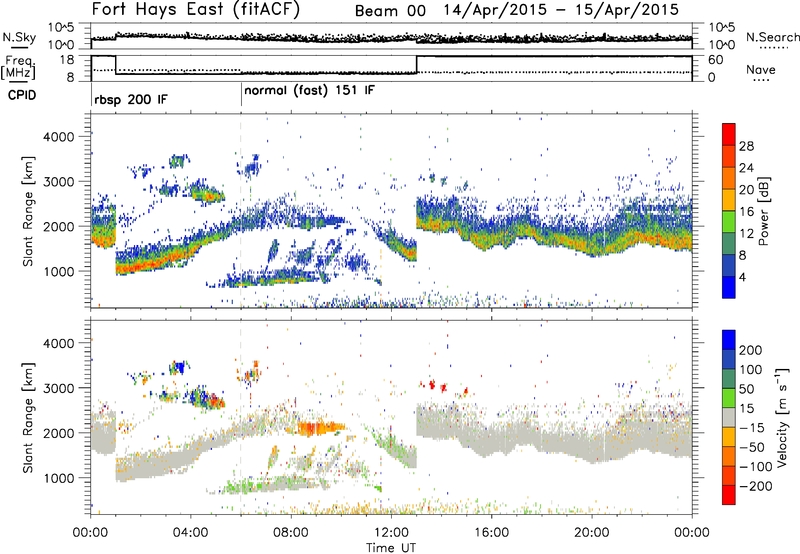Click the "24" label on Power colorbar
Screen dimensions: 800x554
(746, 168)
